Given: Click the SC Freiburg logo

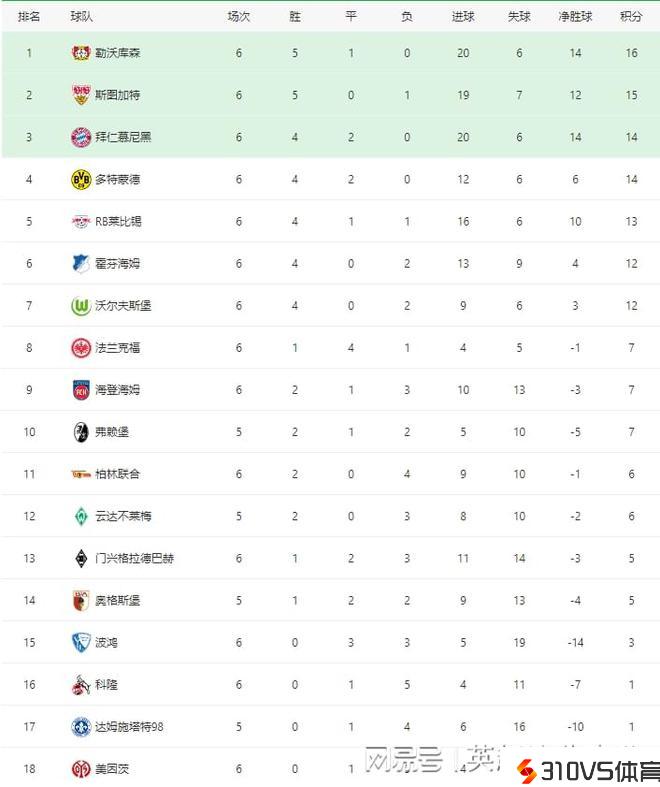Looking at the screenshot, I should (81, 432).
